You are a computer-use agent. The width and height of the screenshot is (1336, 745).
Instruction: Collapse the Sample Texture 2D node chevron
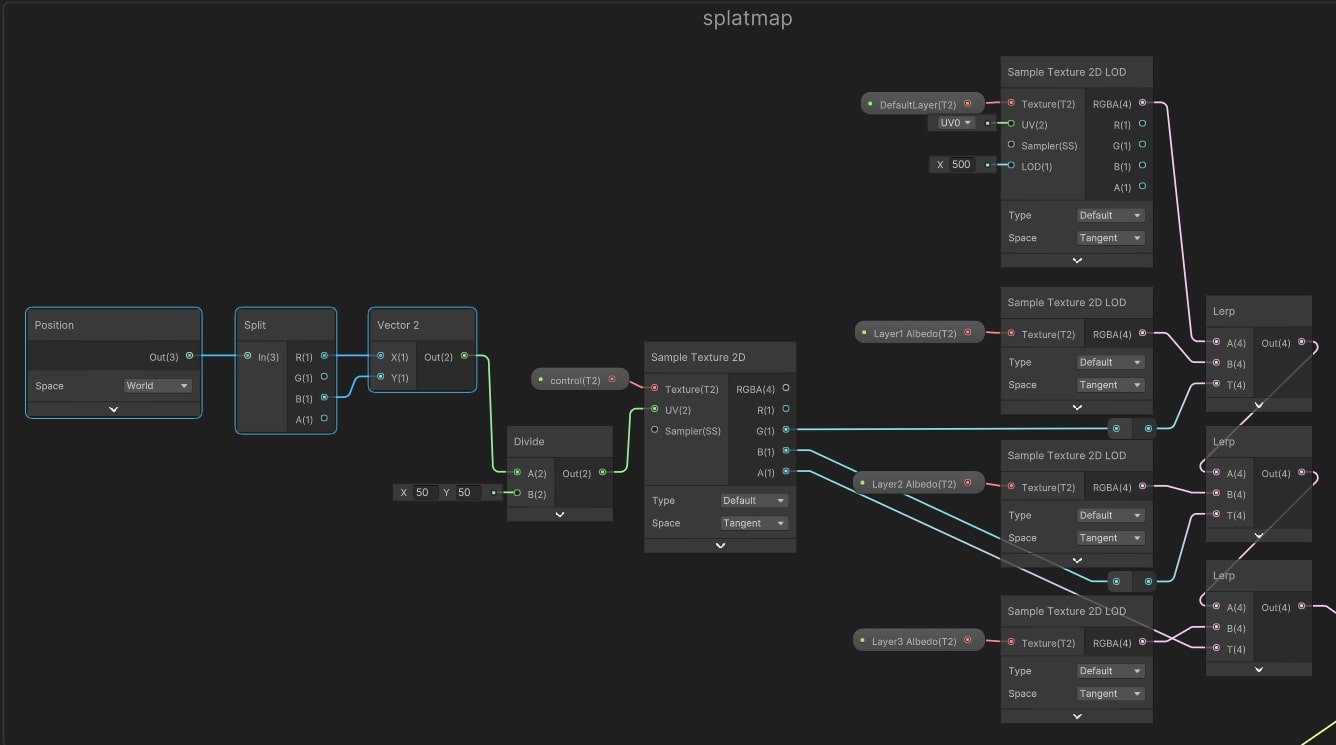(x=720, y=545)
